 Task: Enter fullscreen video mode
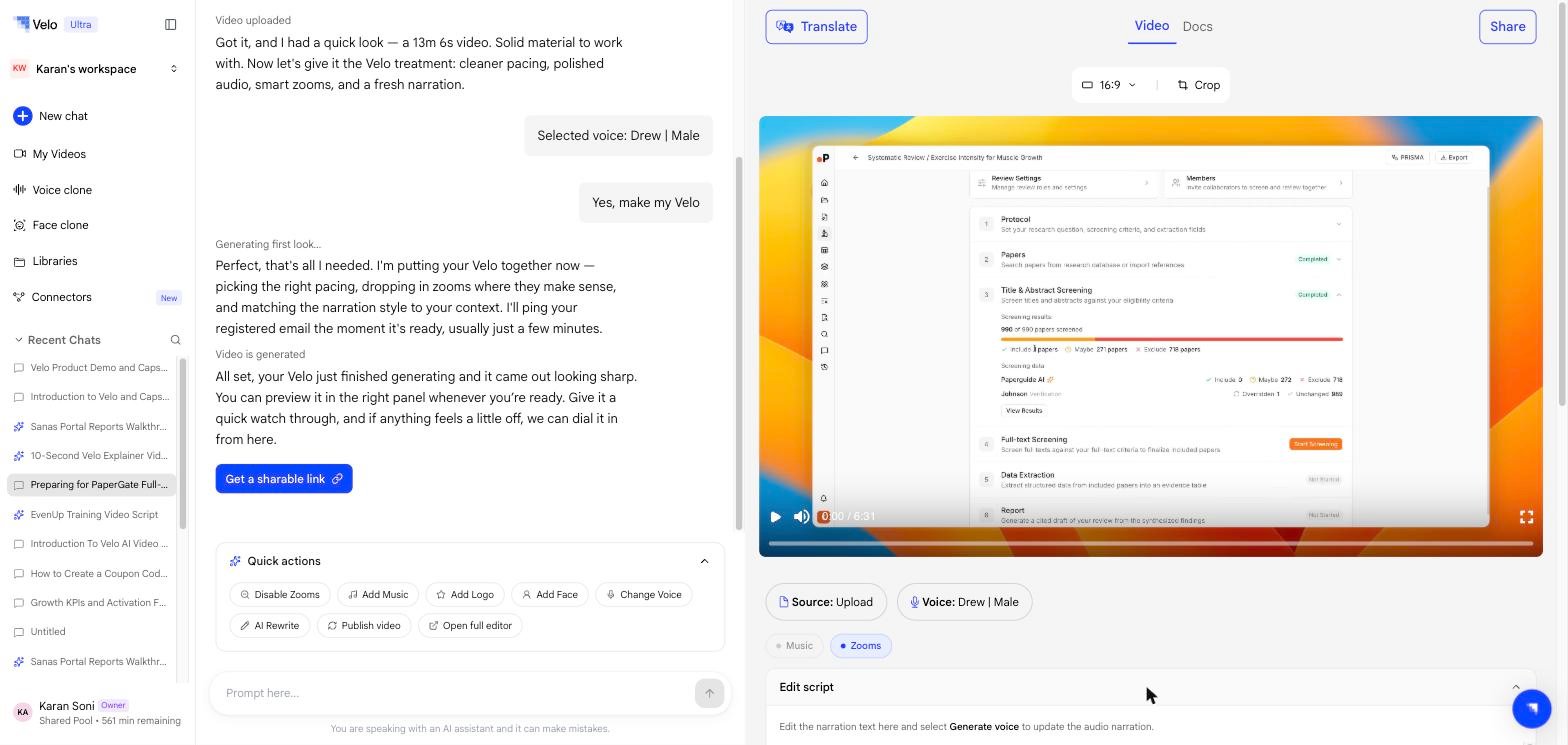coord(1526,517)
